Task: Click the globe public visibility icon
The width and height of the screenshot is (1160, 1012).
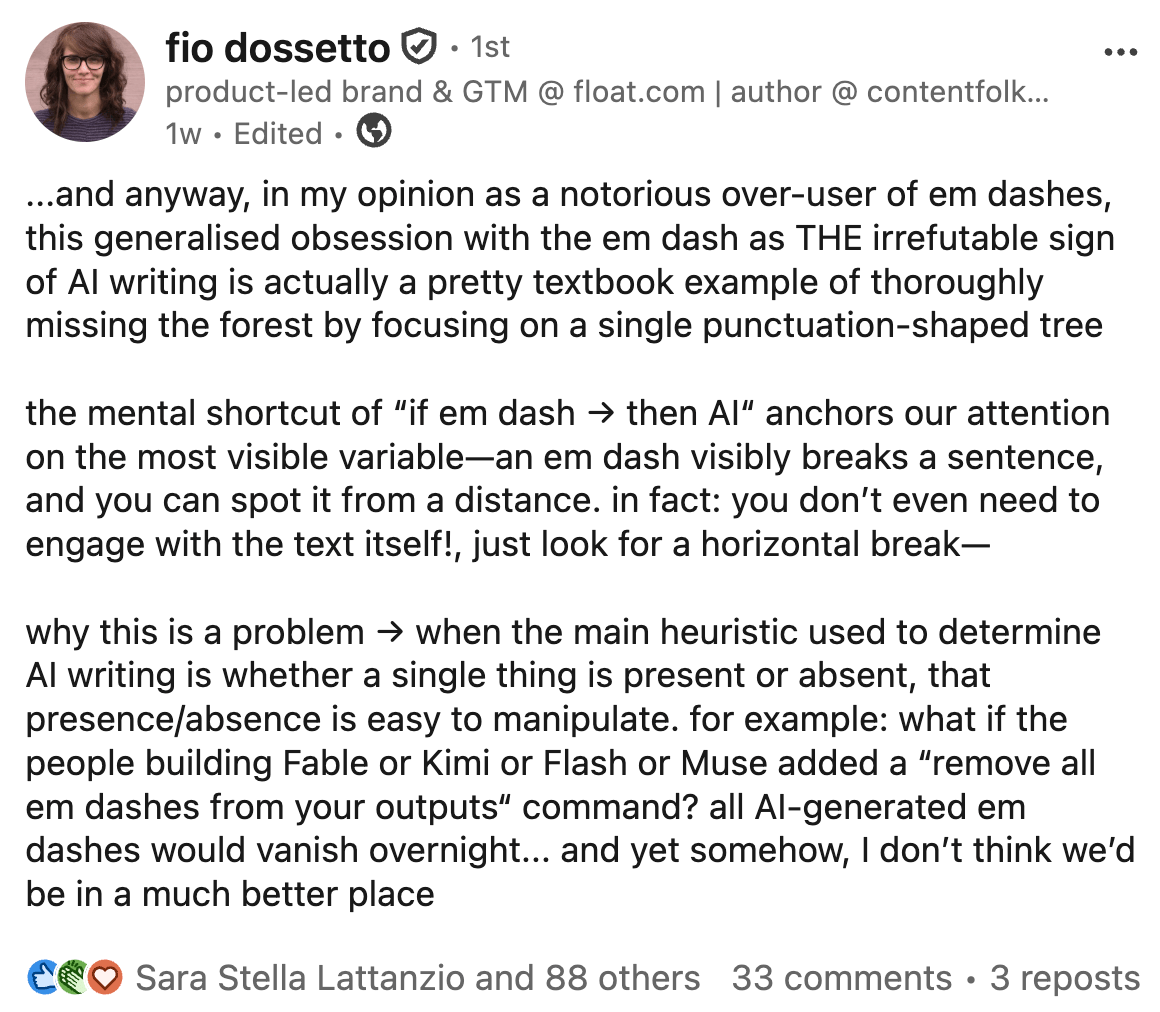Action: coord(374,131)
